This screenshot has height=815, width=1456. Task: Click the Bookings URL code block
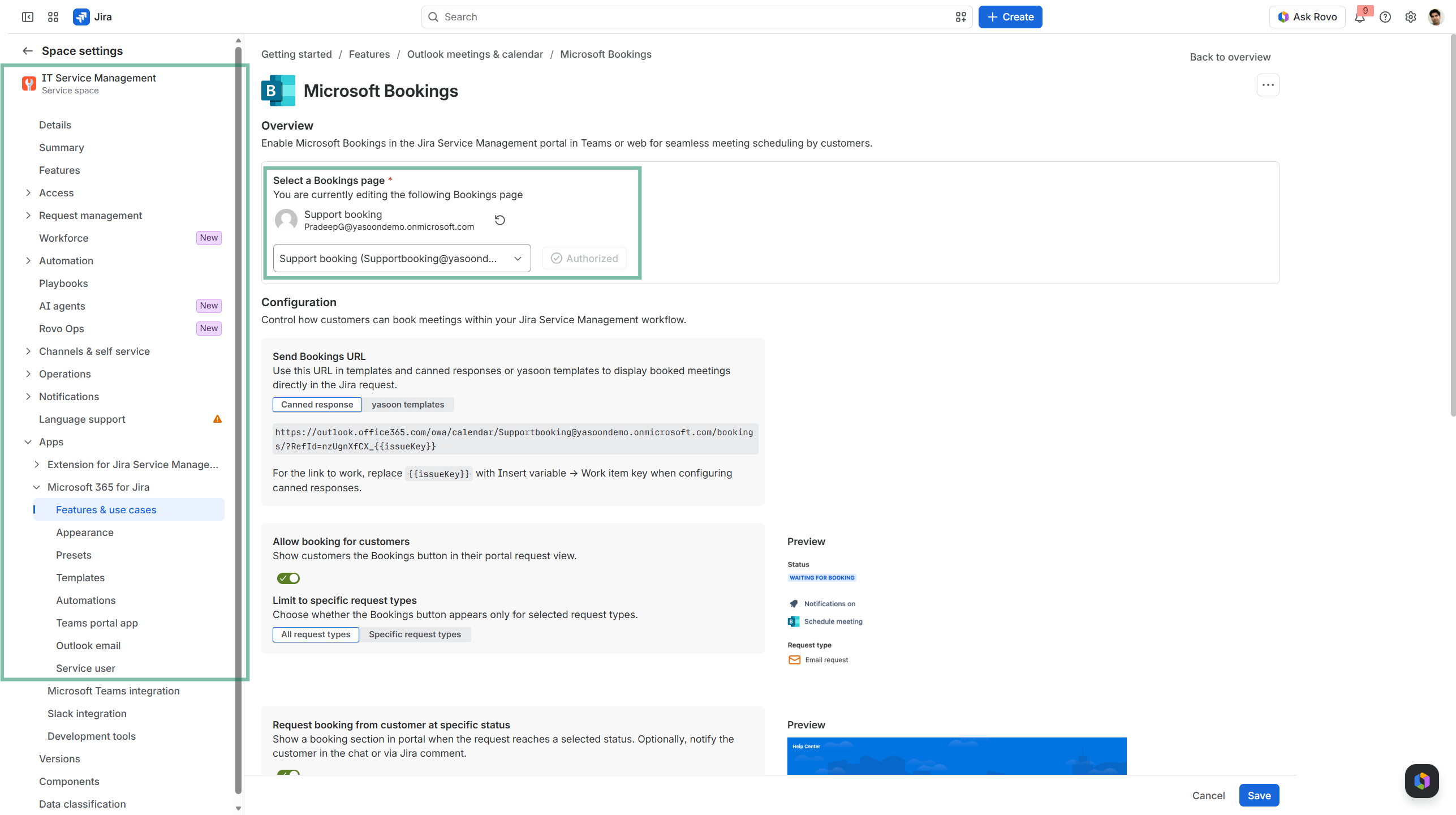(515, 439)
